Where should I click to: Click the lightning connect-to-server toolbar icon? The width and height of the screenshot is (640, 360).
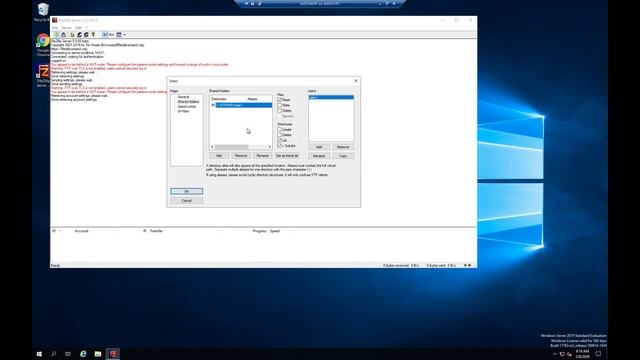coord(57,35)
